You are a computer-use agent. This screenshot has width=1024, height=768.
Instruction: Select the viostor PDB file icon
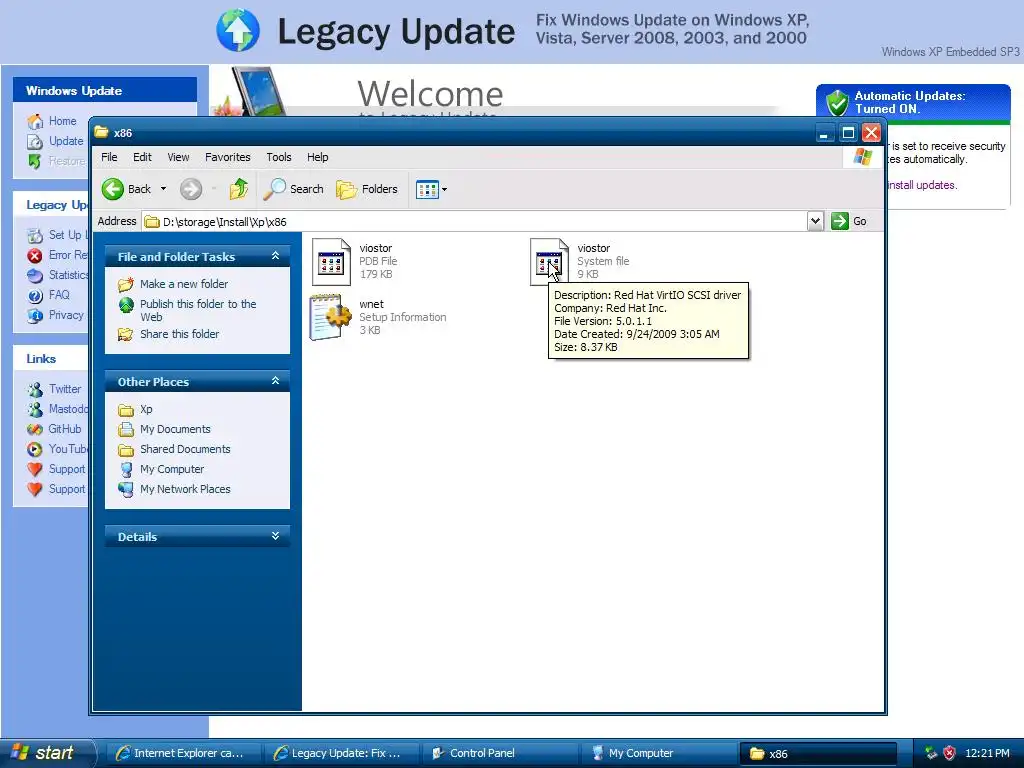click(331, 262)
